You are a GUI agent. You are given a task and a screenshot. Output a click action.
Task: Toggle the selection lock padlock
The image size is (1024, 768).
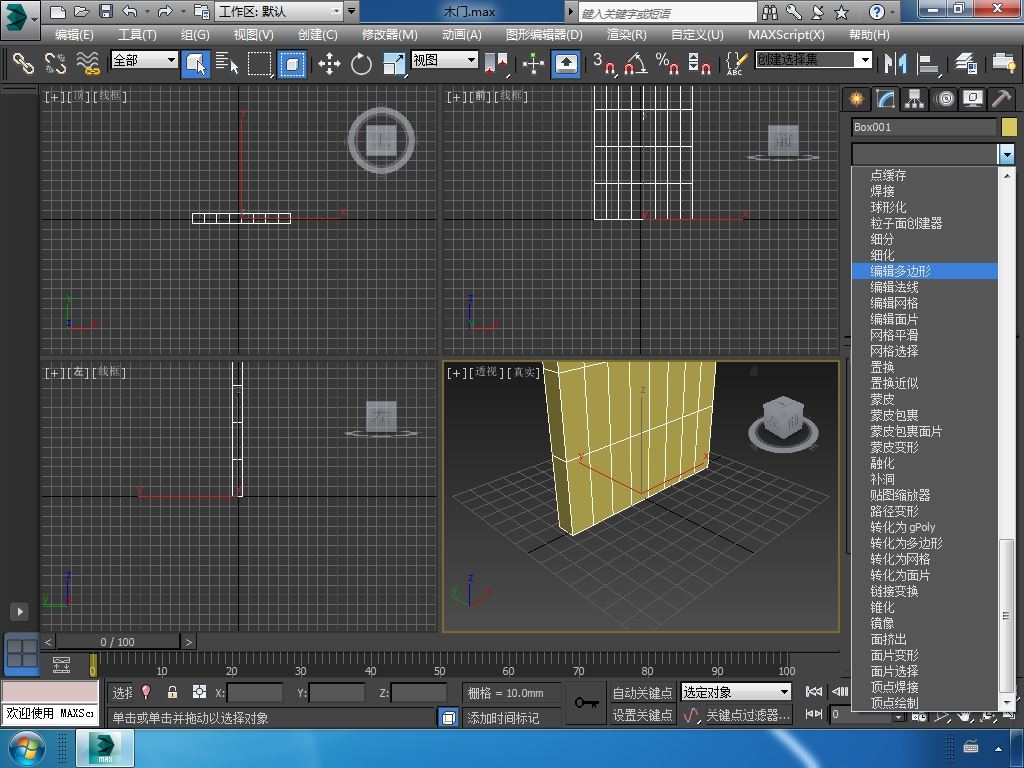172,692
